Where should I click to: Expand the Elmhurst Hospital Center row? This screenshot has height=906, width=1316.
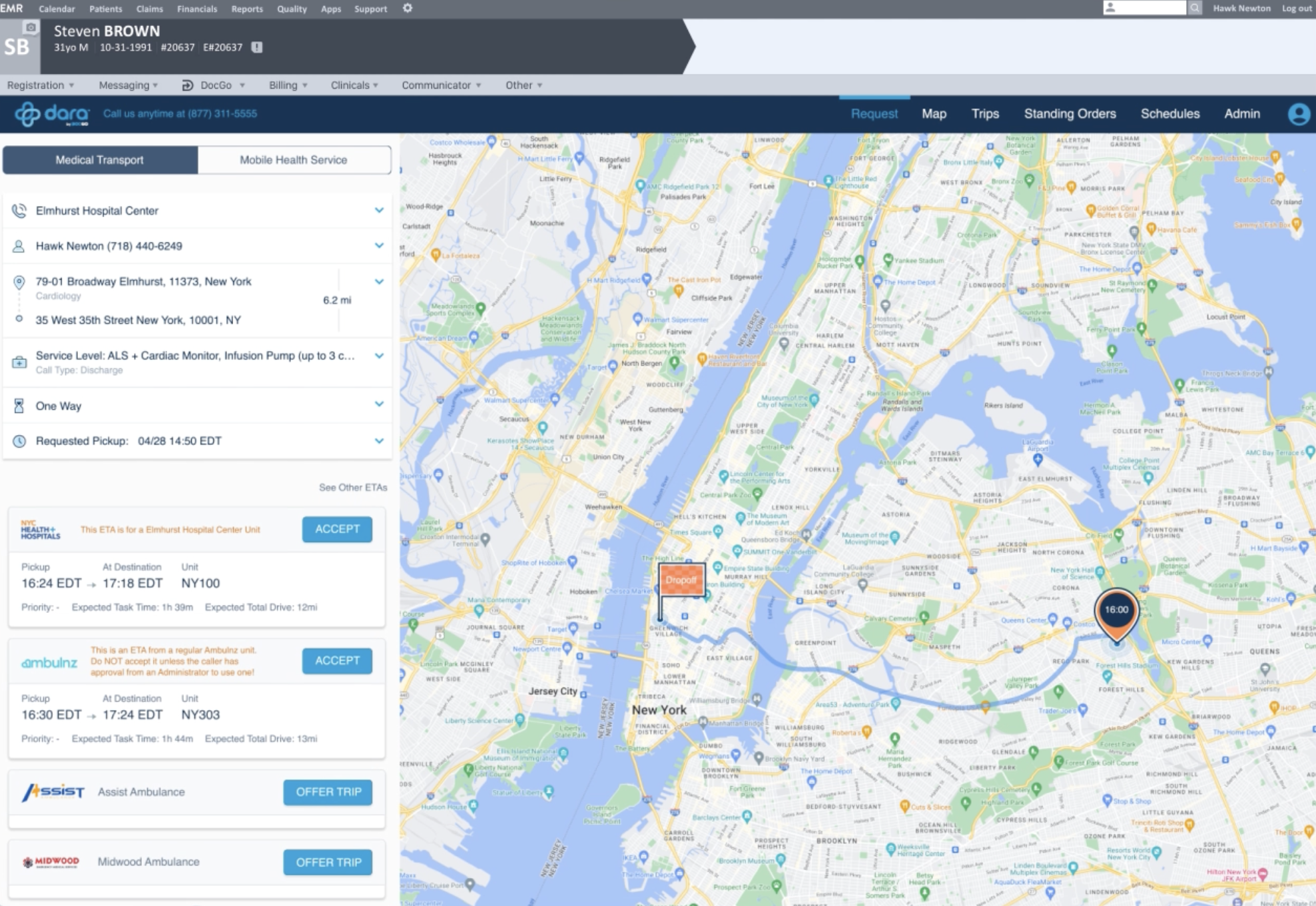(379, 211)
